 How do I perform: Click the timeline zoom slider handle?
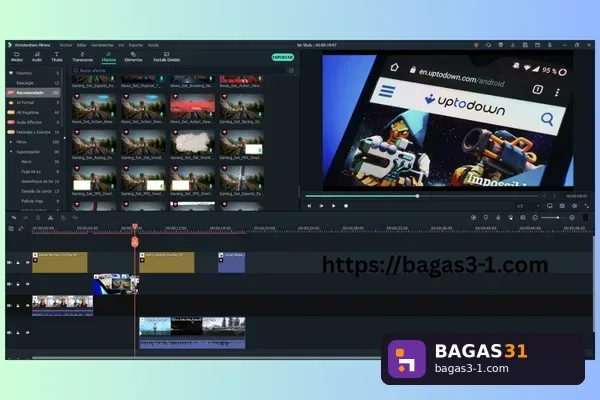click(x=558, y=218)
